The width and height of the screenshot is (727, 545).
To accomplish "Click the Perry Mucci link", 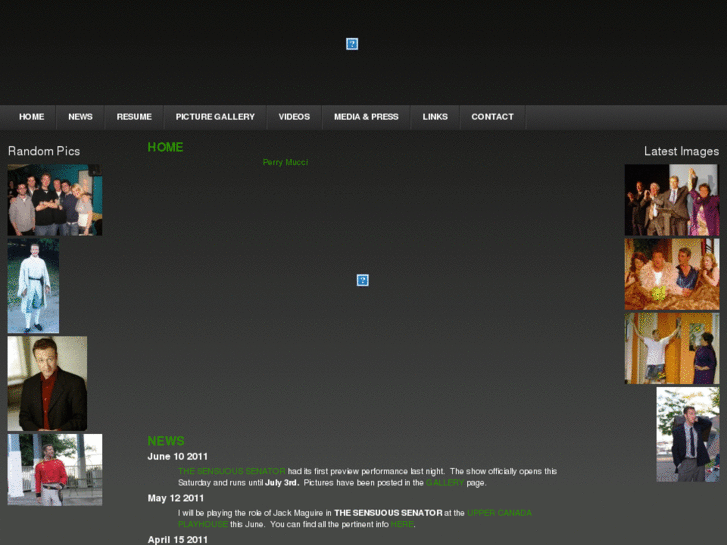I will [x=285, y=162].
